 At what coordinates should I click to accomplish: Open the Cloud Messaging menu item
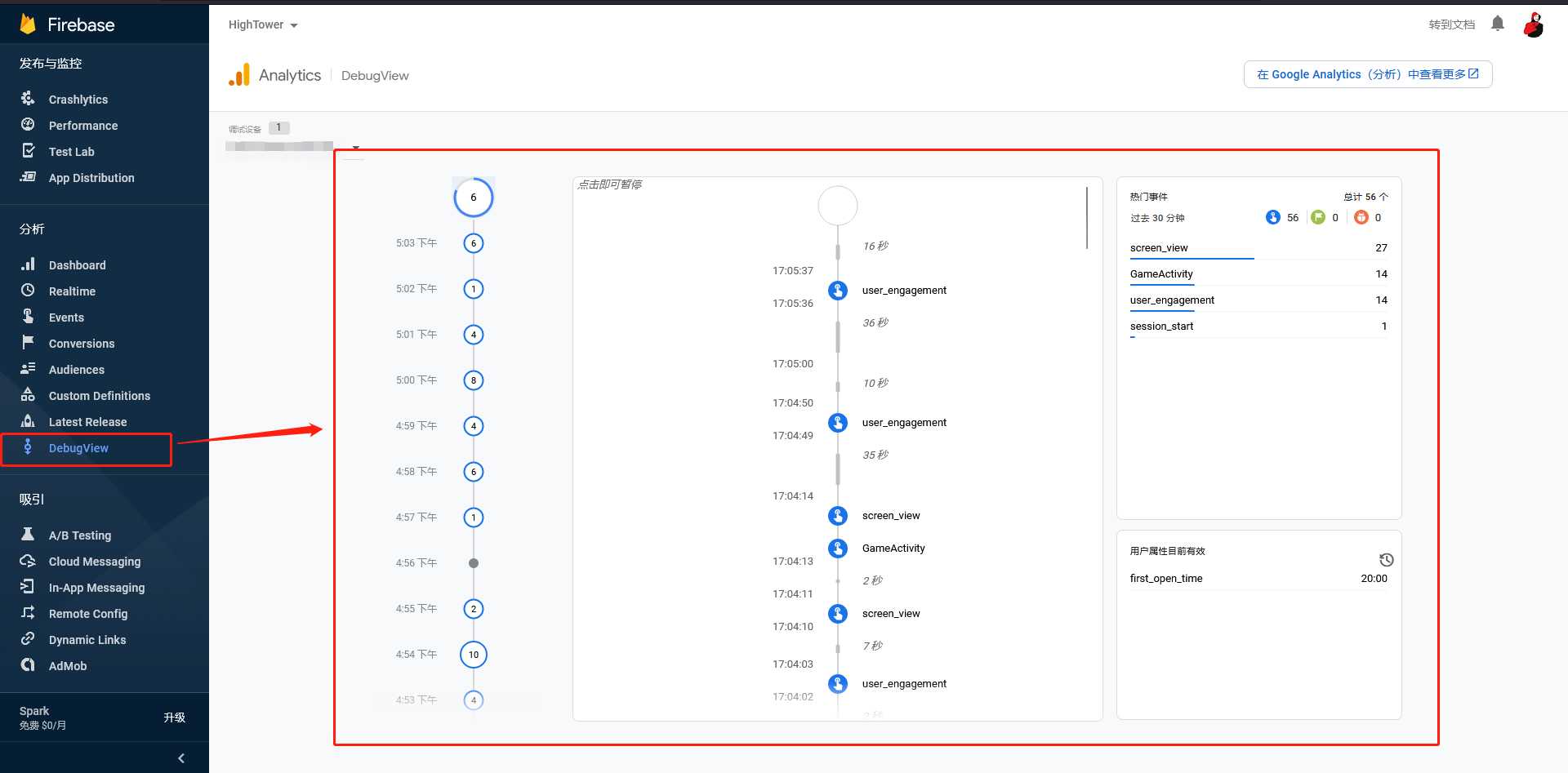tap(95, 562)
